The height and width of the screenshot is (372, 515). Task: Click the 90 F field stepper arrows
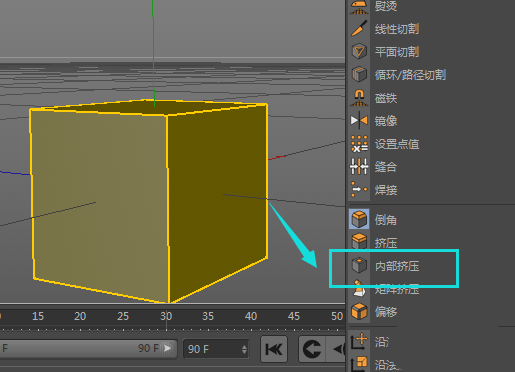244,349
